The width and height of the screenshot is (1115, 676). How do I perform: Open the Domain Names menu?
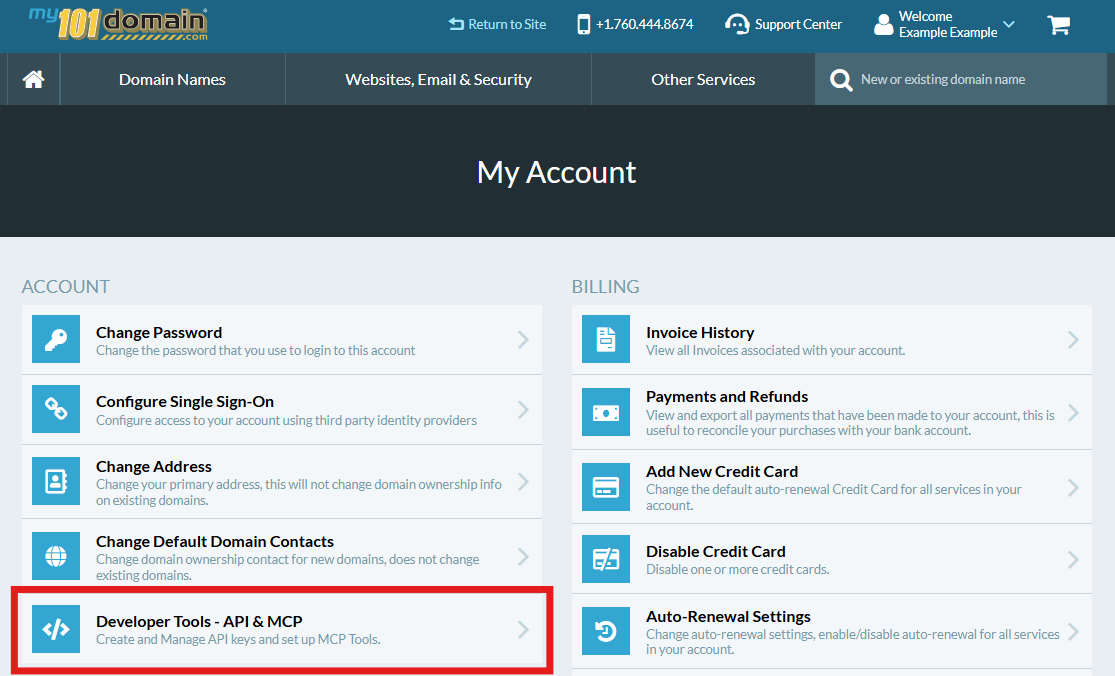click(172, 79)
